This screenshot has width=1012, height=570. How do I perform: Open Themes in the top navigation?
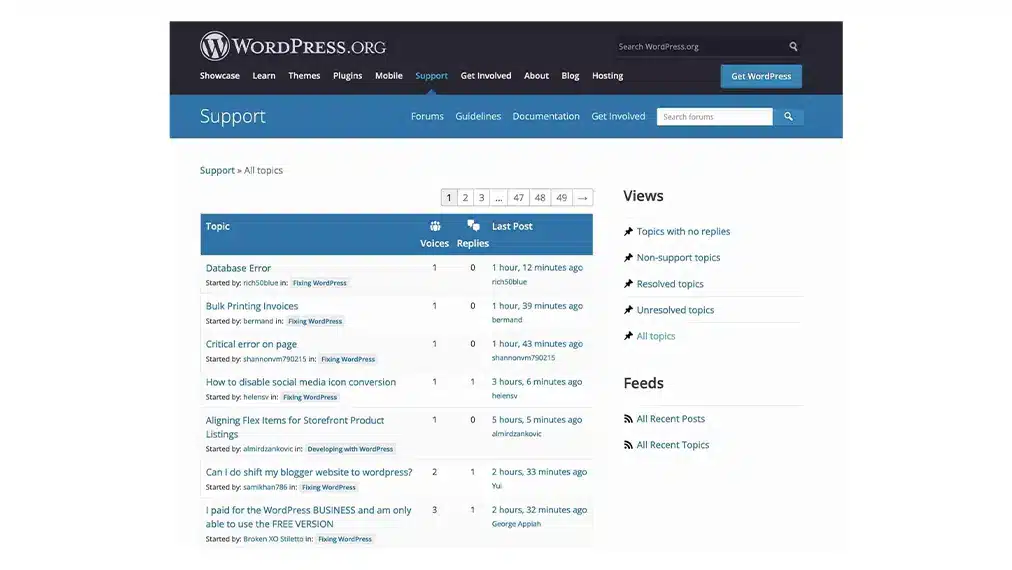(304, 76)
